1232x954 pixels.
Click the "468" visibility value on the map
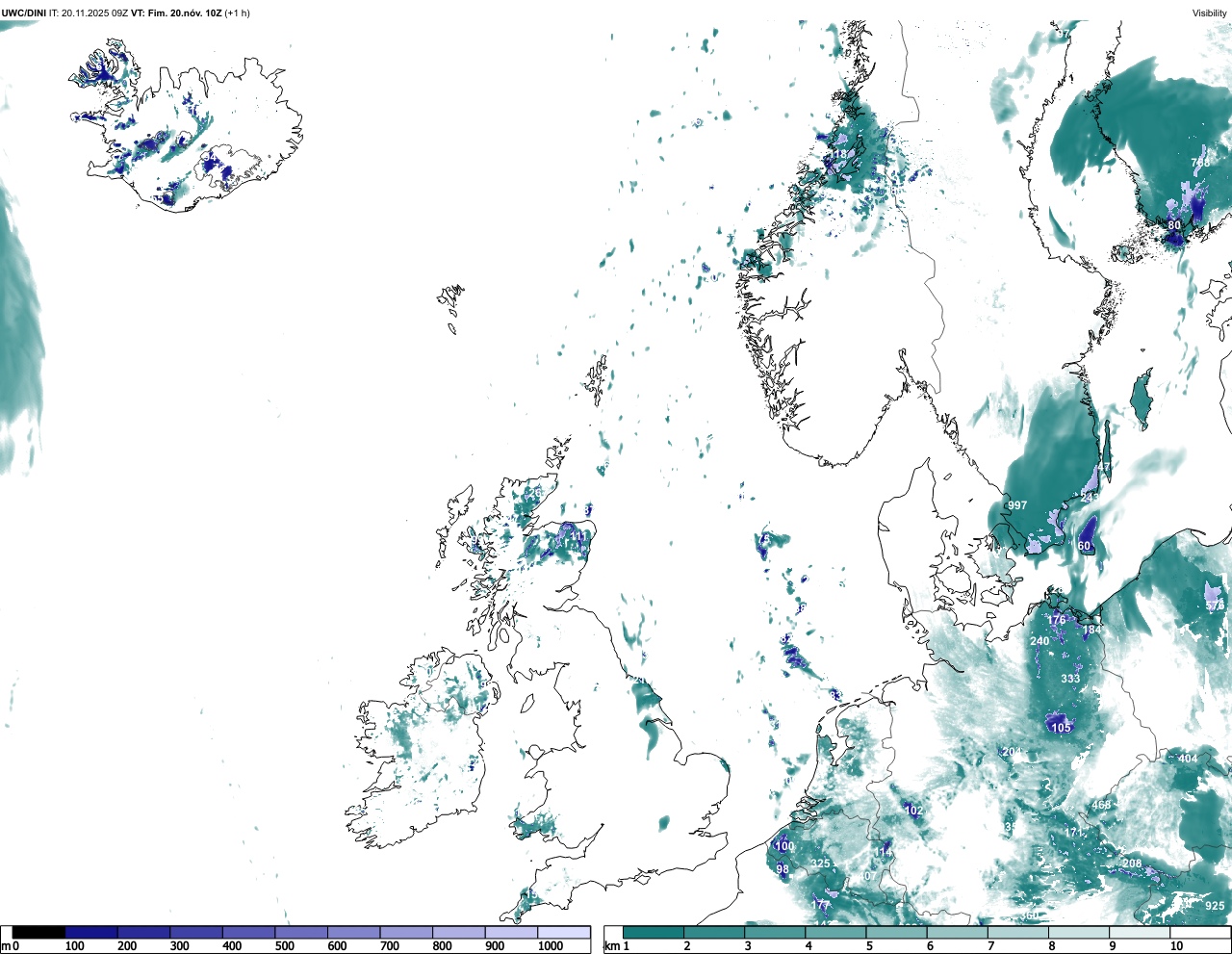[x=1101, y=805]
